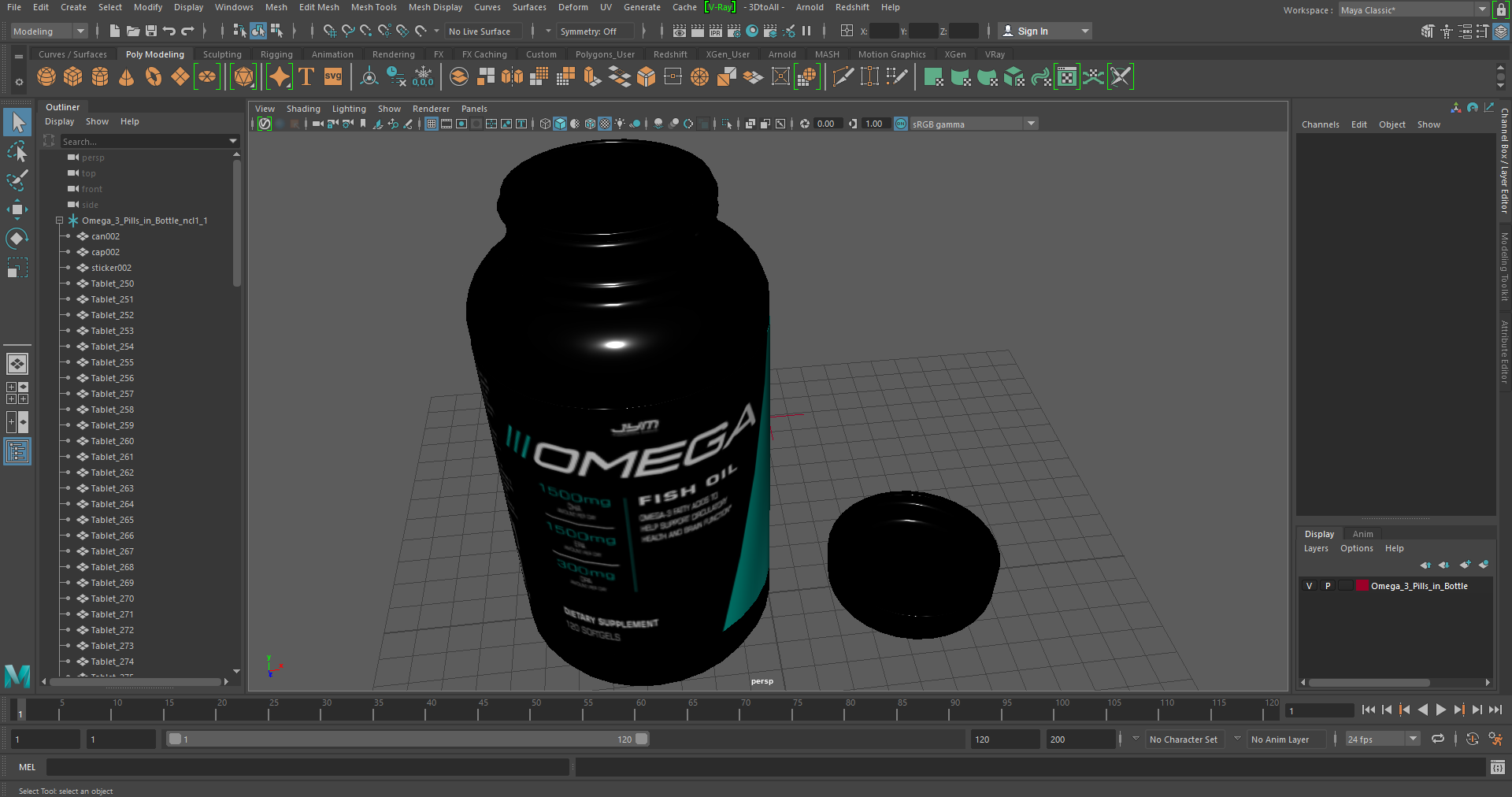Create a polygon cube from the shelf
This screenshot has height=797, width=1512.
pyautogui.click(x=73, y=77)
